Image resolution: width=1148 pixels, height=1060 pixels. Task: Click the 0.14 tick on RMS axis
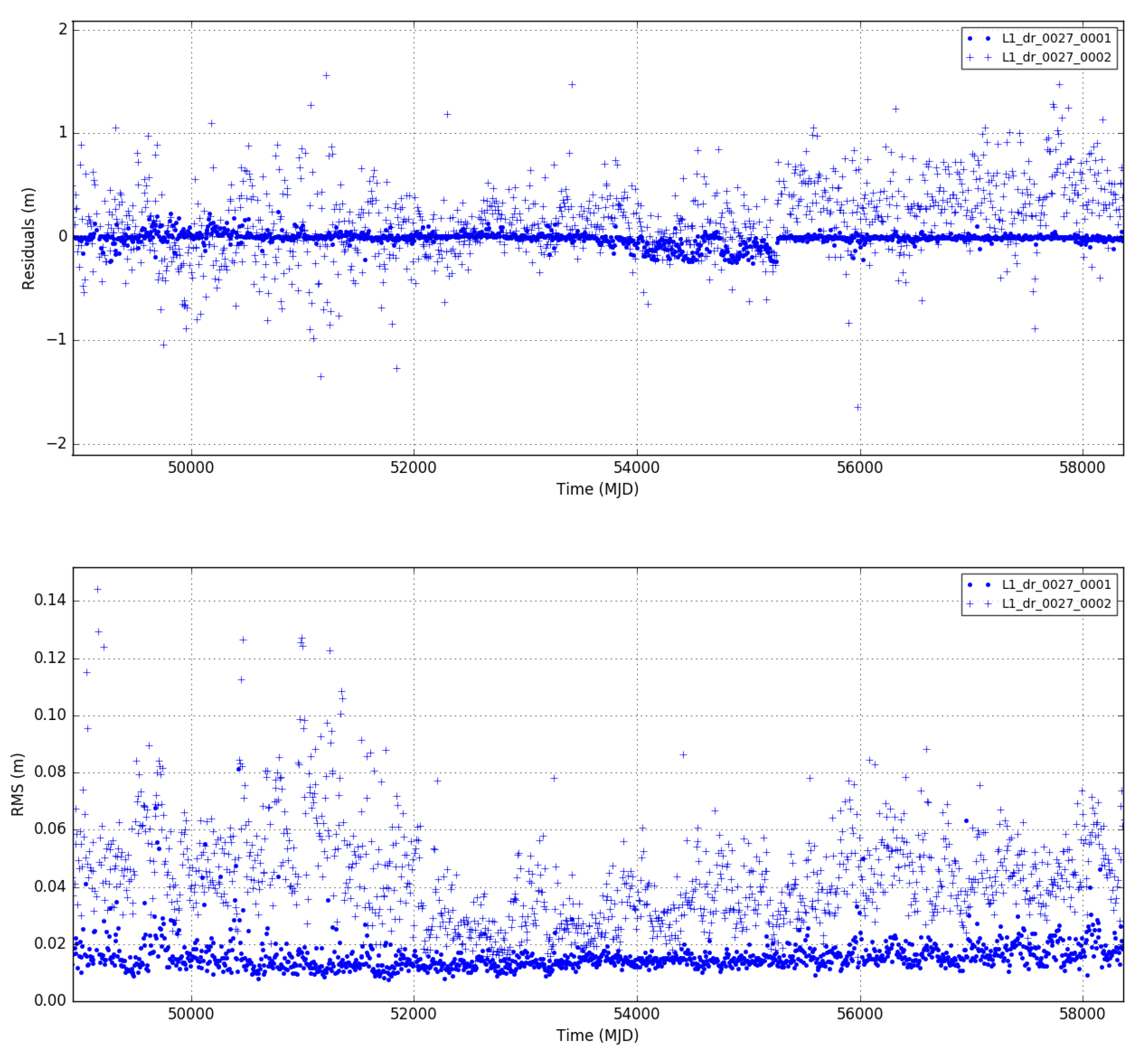coord(50,600)
